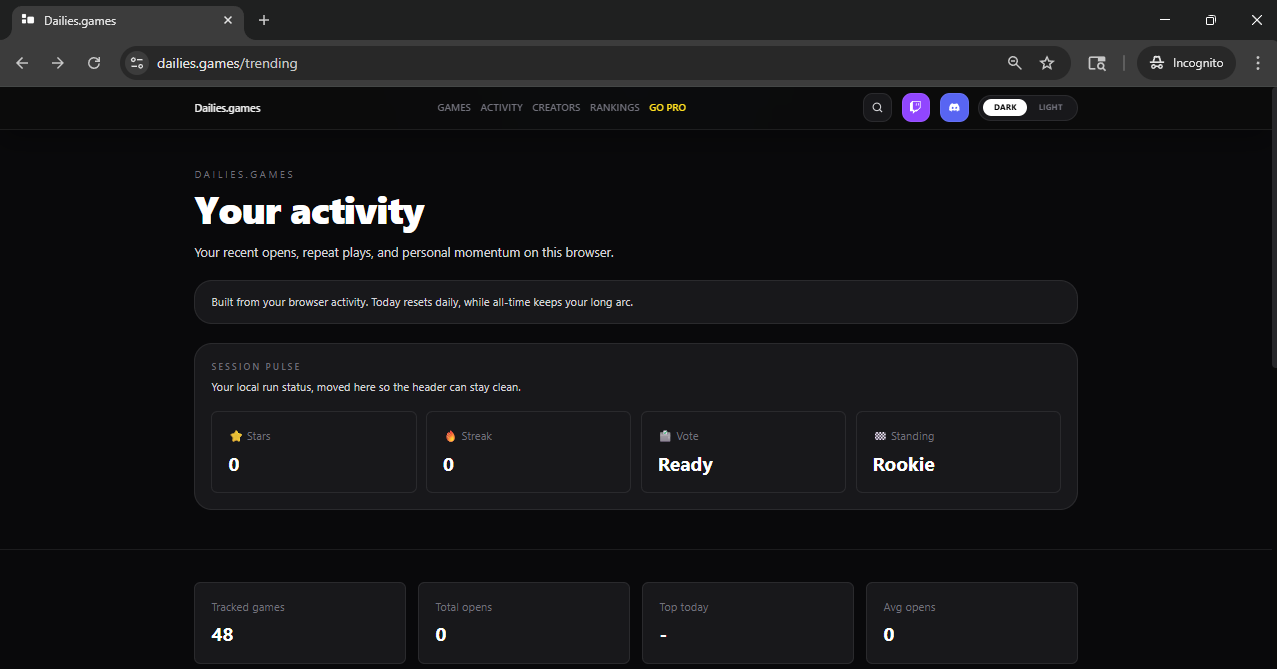Viewport: 1277px width, 669px height.
Task: Switch theme to DARK
Action: (x=1005, y=108)
